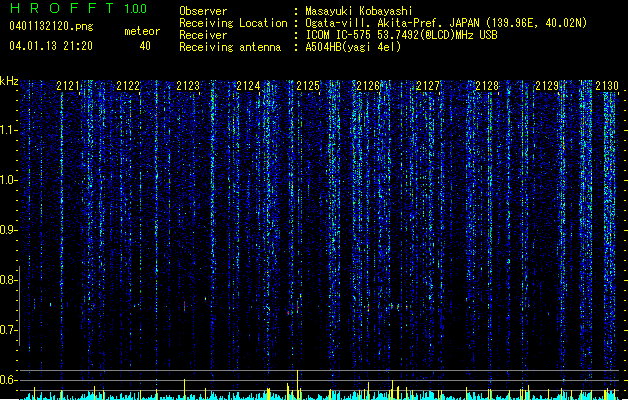Click the gray vertical bar beside 0.7-0.8 kHz

(x=19, y=306)
